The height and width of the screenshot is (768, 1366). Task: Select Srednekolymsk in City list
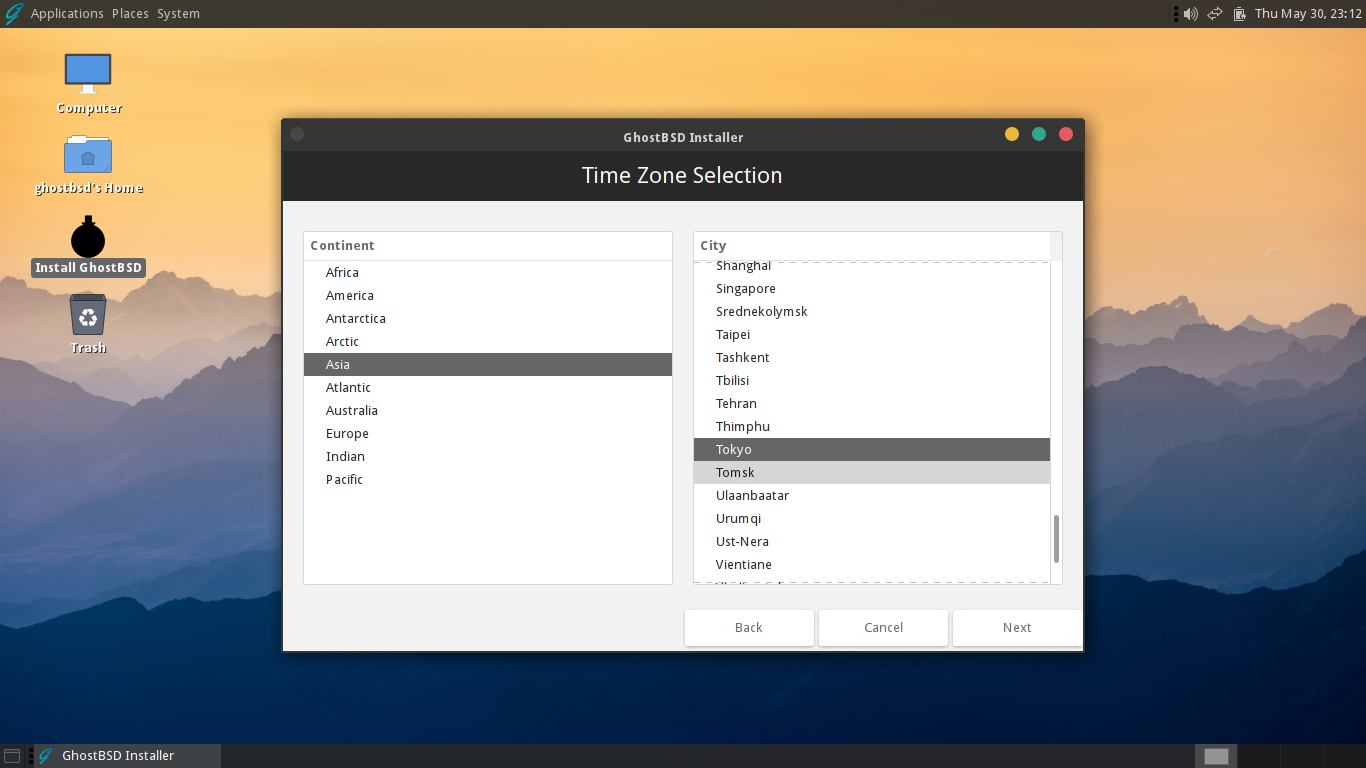point(872,312)
